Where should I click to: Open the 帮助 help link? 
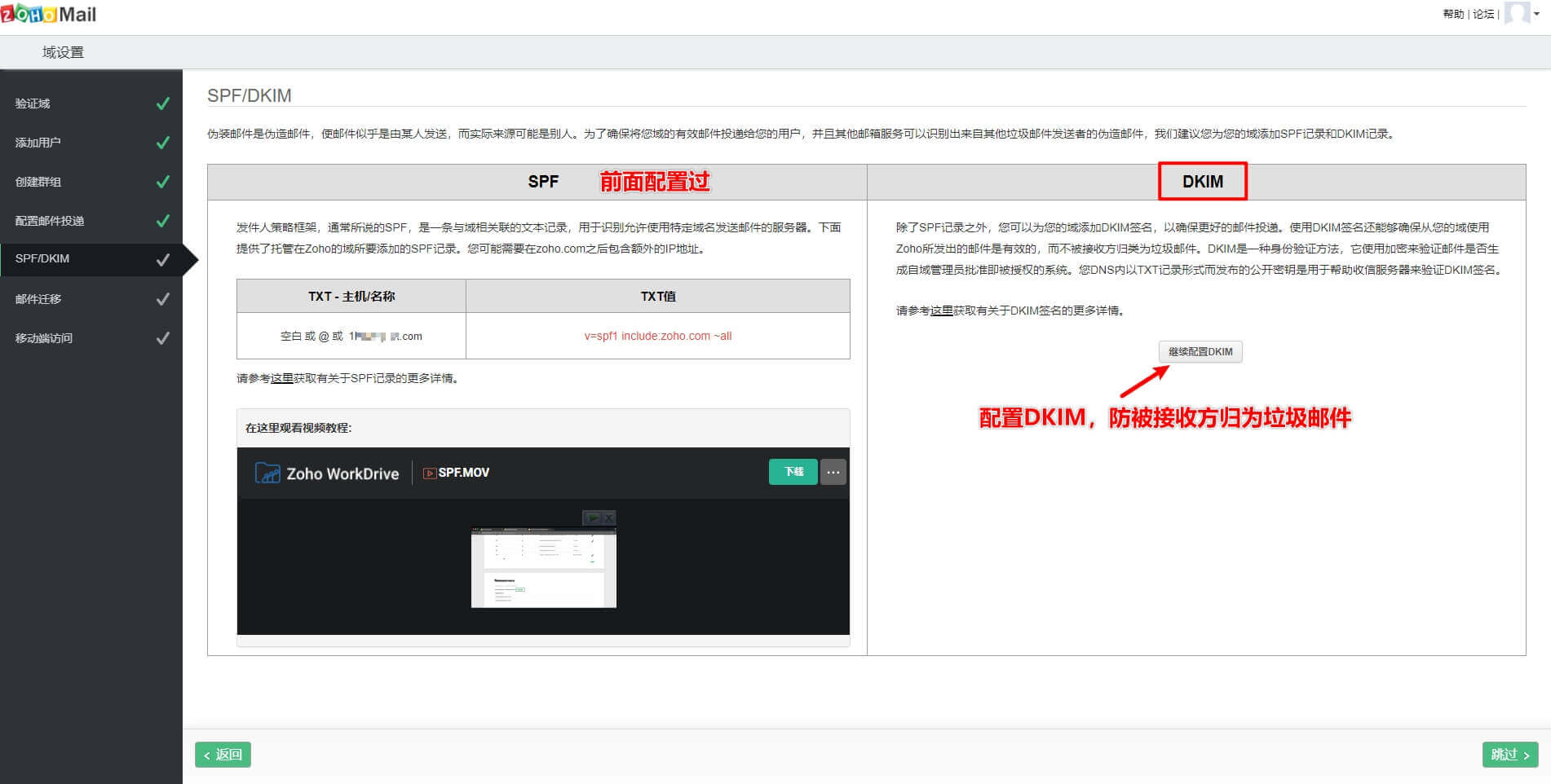pos(1452,13)
